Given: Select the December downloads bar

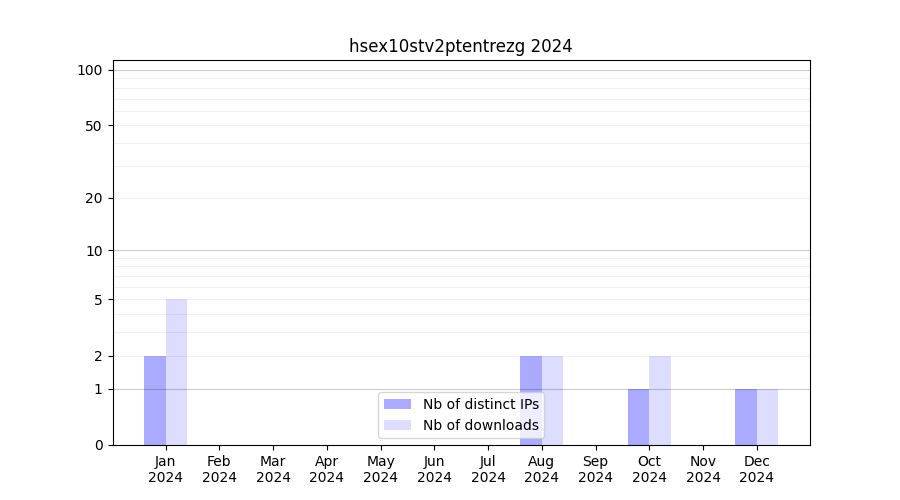Looking at the screenshot, I should [x=767, y=417].
